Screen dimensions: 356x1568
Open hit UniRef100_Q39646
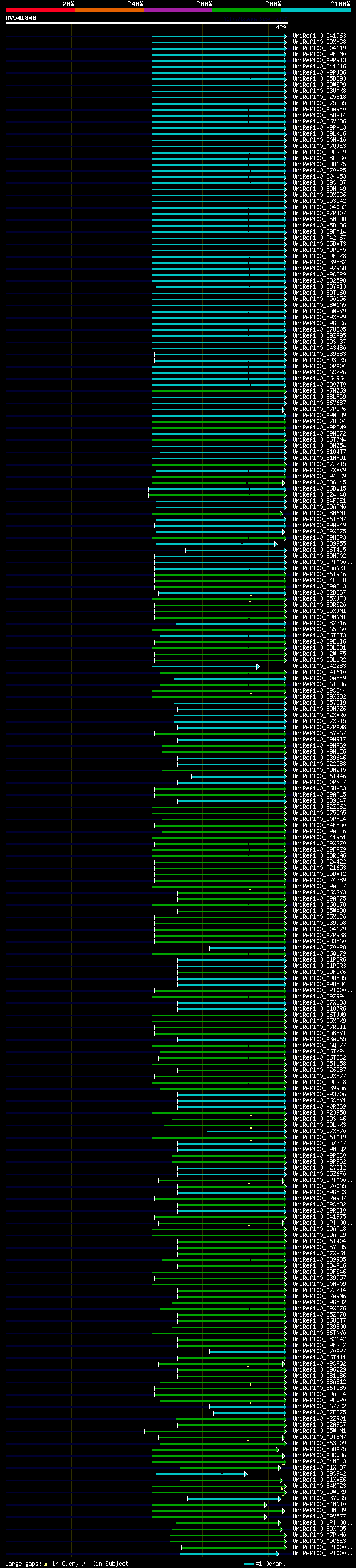pos(319,758)
